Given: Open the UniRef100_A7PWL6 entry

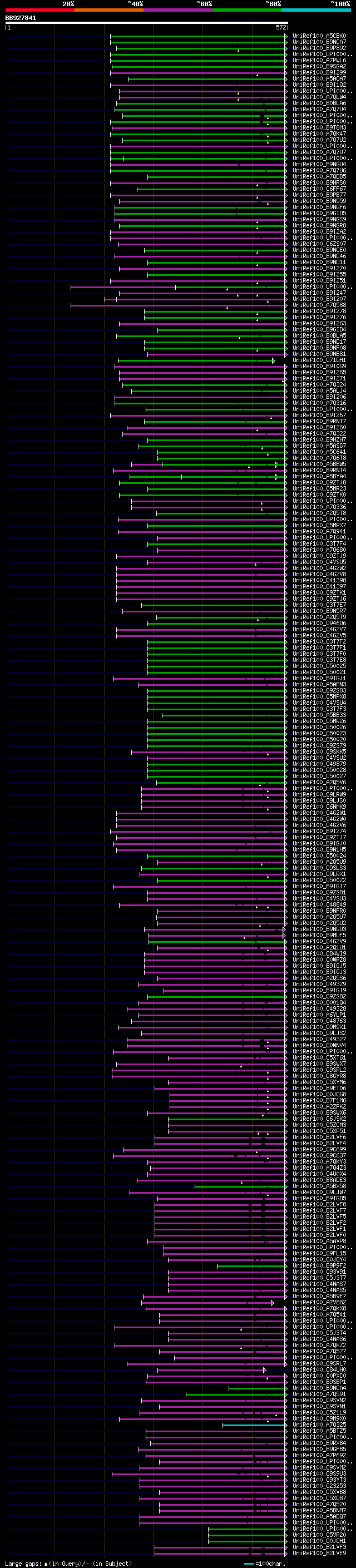Looking at the screenshot, I should coord(319,60).
